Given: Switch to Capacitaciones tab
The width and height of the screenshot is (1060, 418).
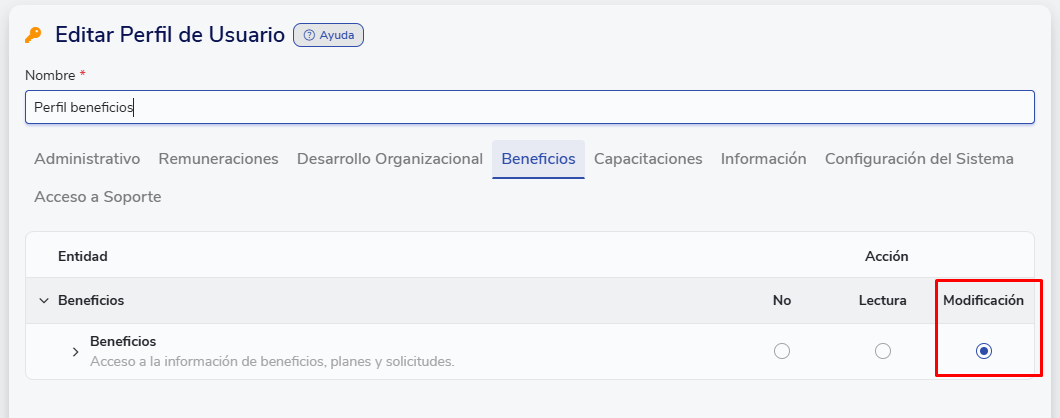Looking at the screenshot, I should (x=648, y=159).
